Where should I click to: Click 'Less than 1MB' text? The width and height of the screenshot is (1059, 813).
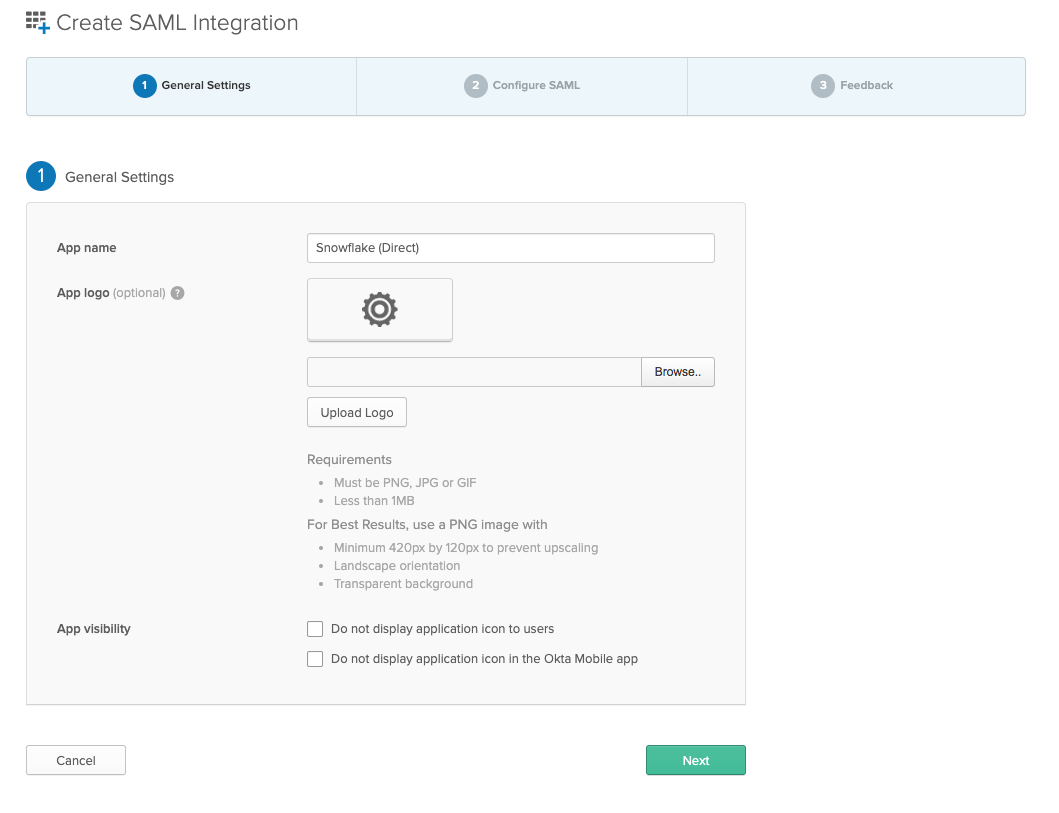(374, 501)
